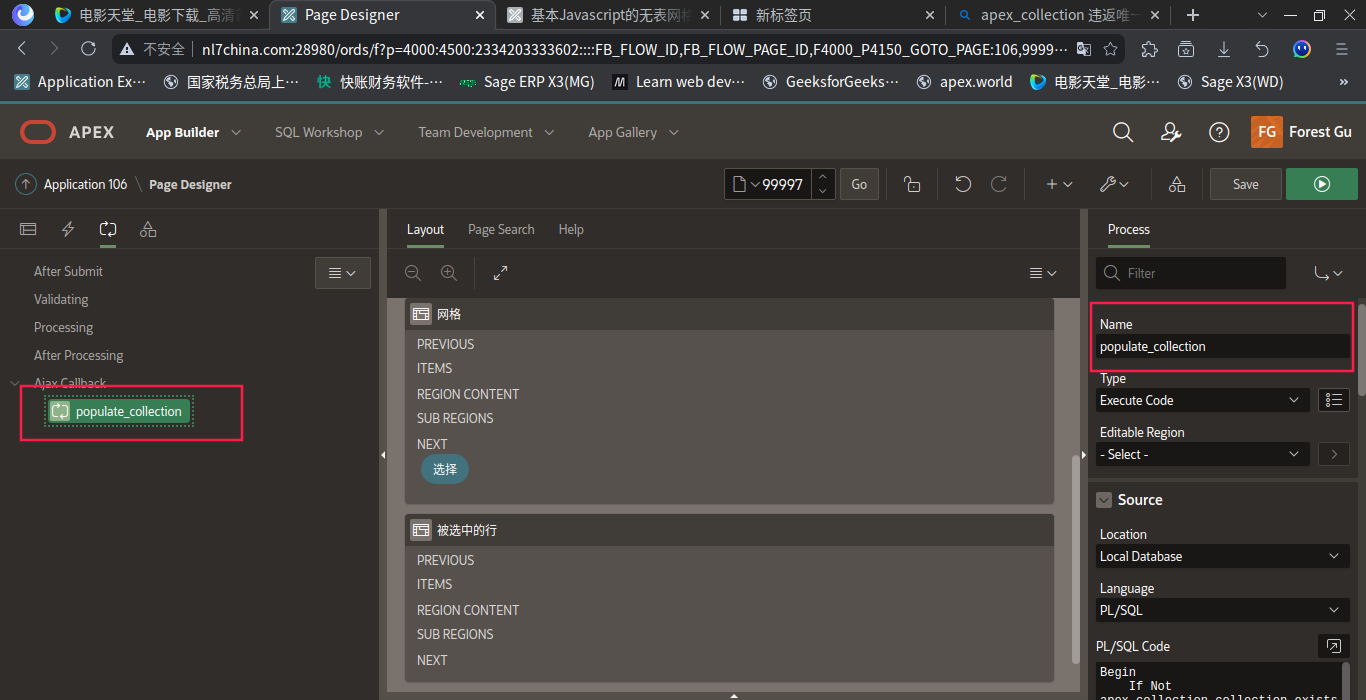Click the Processing panel icon
Image resolution: width=1366 pixels, height=700 pixels.
coord(107,229)
